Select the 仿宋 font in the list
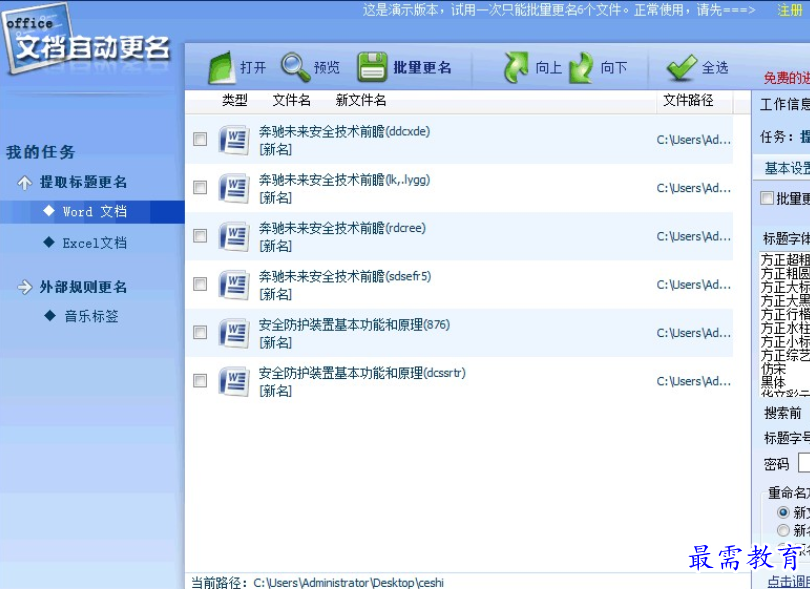 coord(773,369)
